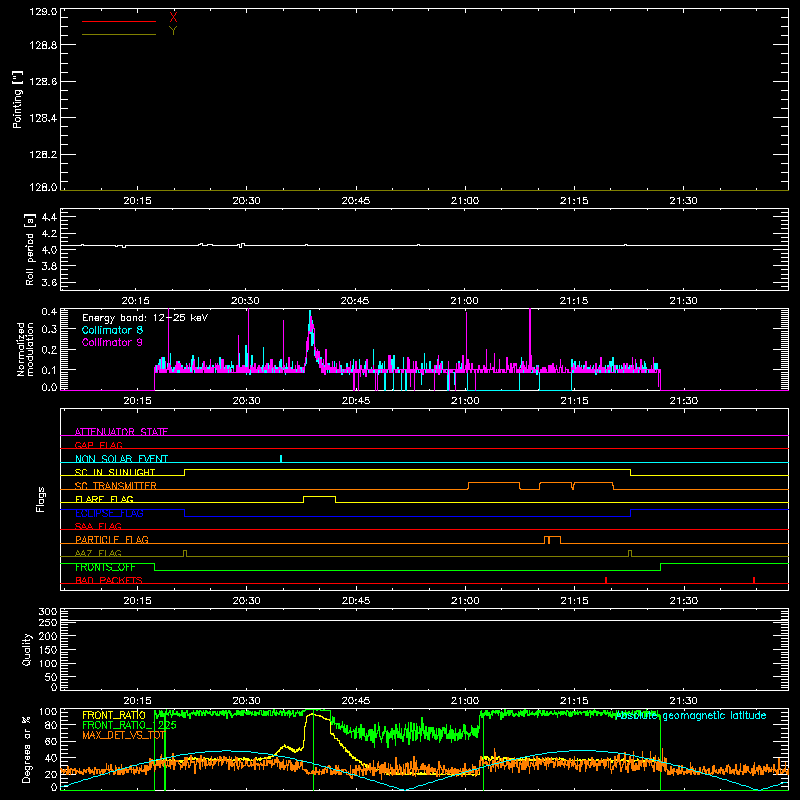Image resolution: width=800 pixels, height=800 pixels.
Task: Click the SC_IN_SUNLIGHT flag label
Action: pos(115,472)
